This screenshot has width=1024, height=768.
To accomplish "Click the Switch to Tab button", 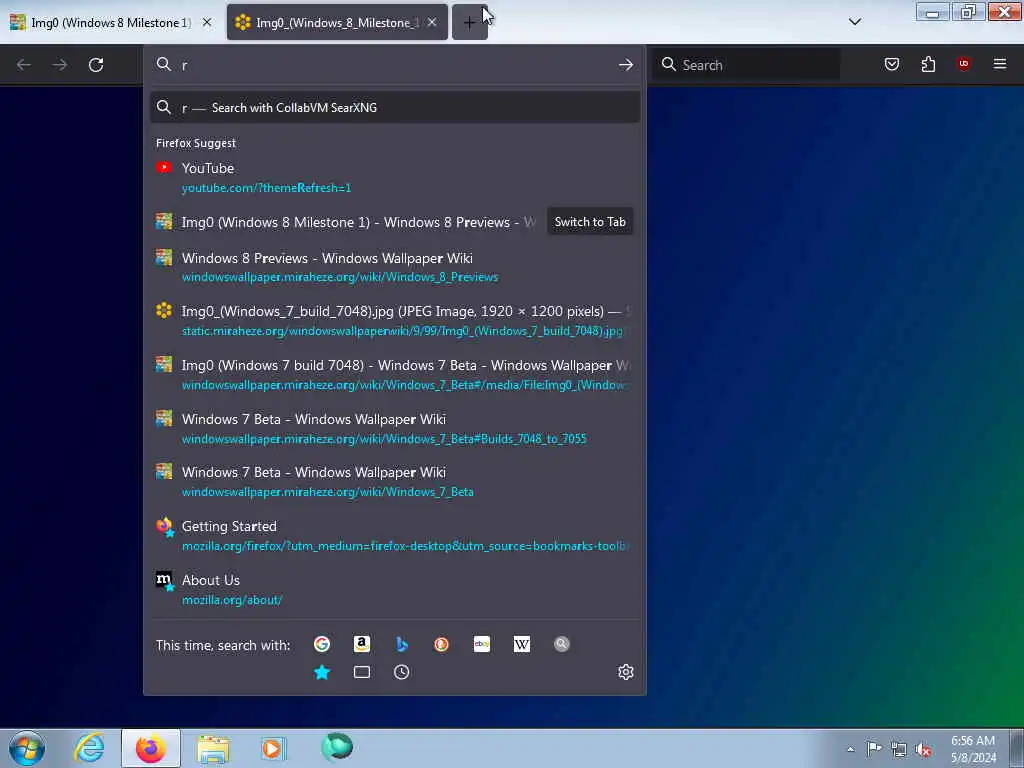I will click(x=590, y=222).
